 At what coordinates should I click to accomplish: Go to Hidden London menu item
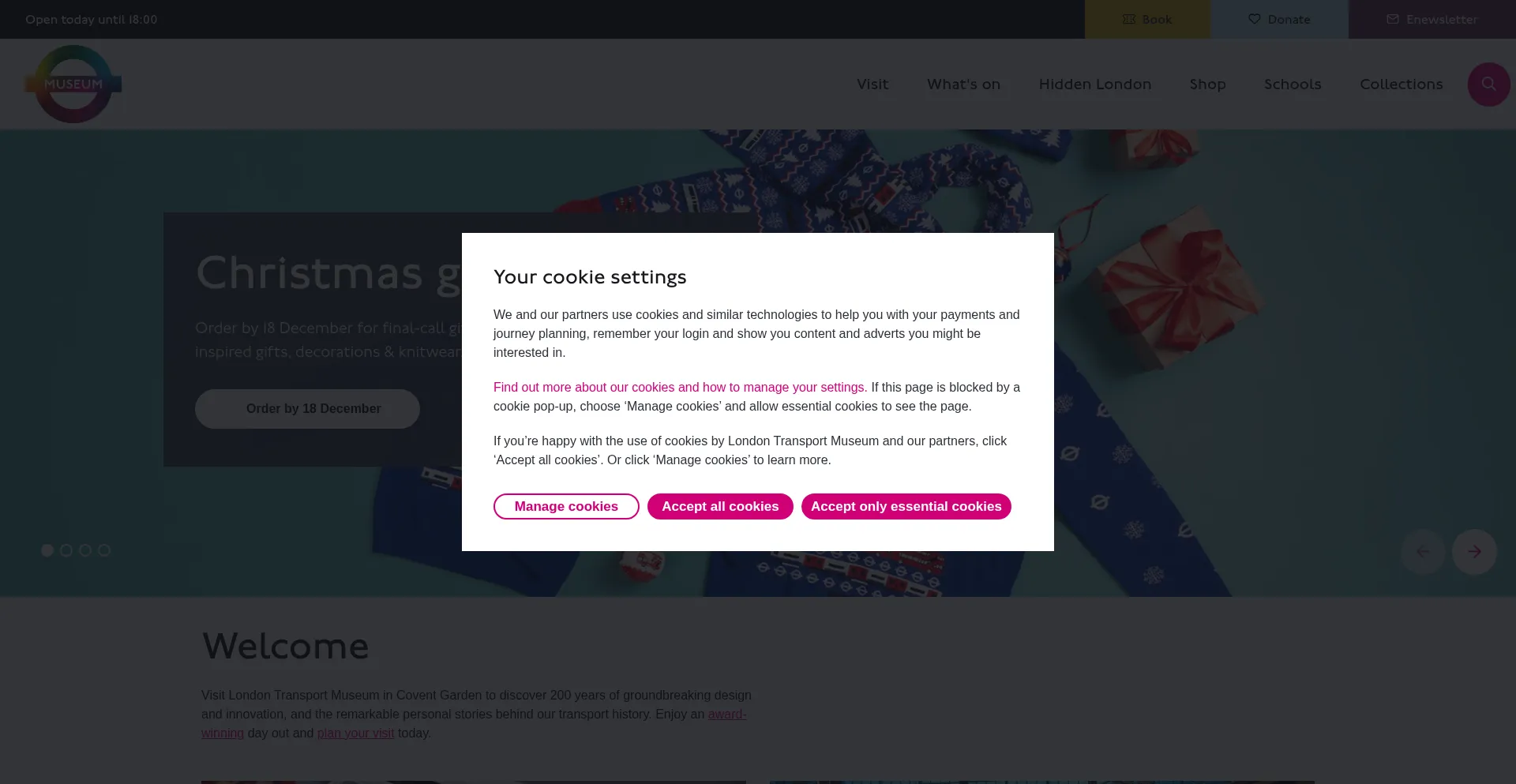1094,84
